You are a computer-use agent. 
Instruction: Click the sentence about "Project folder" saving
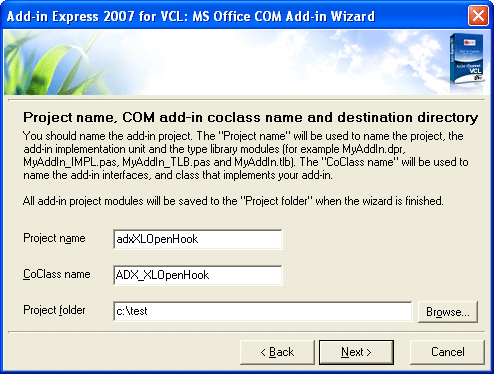(233, 201)
